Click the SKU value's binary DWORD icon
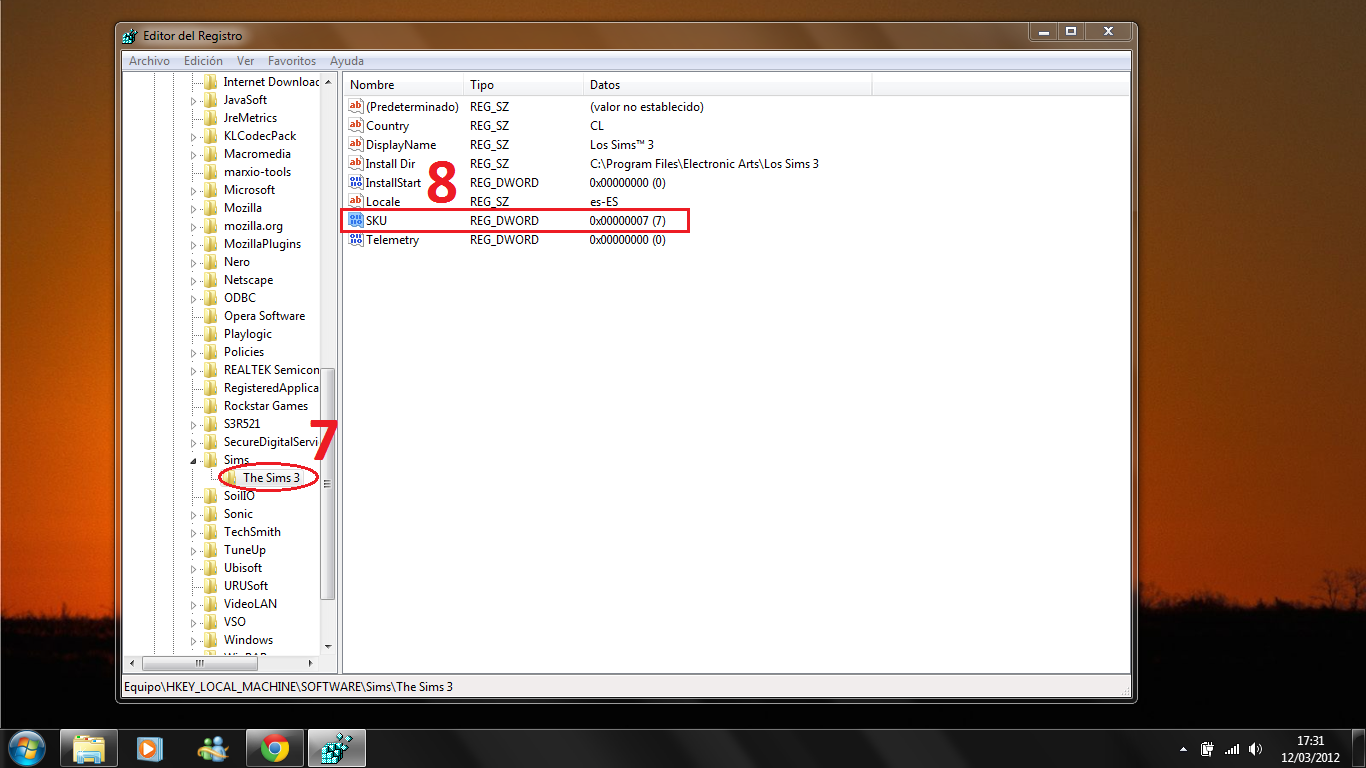The width and height of the screenshot is (1366, 768). tap(356, 221)
